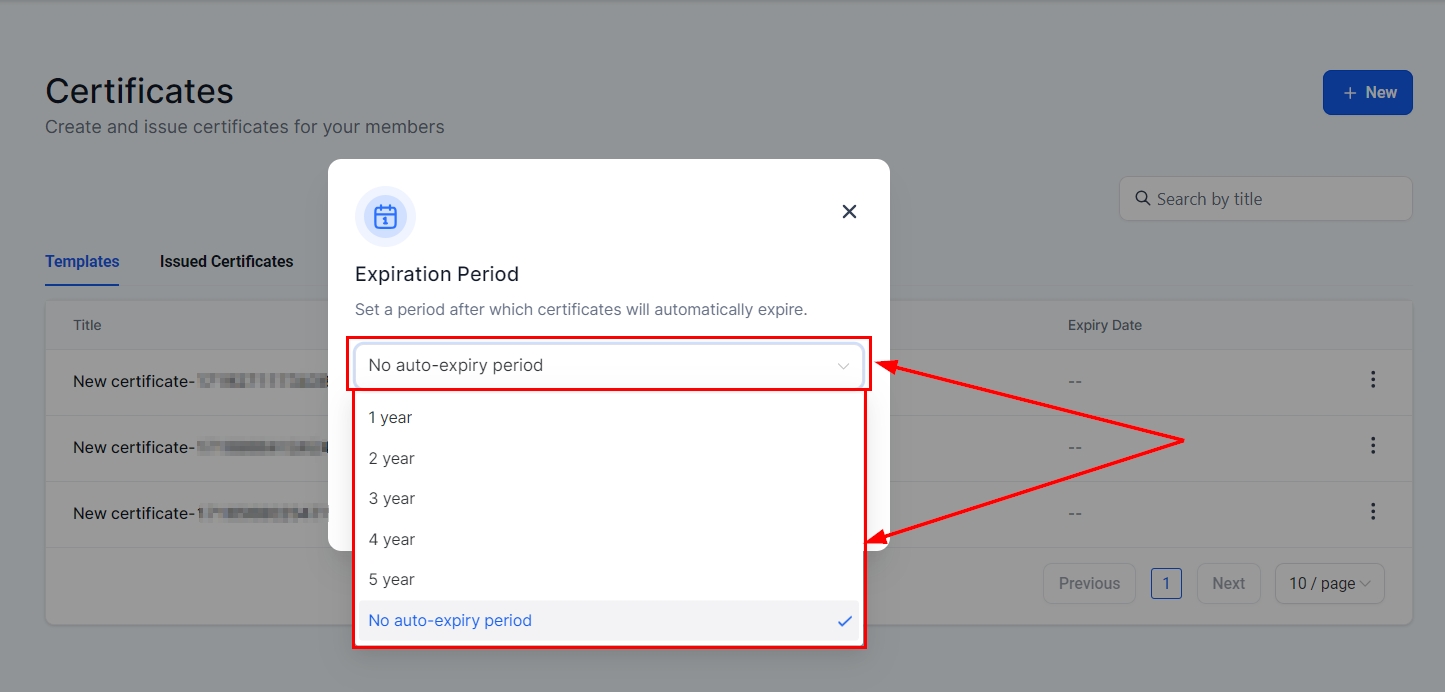Select the 1 year option
The image size is (1445, 692).
pos(390,418)
